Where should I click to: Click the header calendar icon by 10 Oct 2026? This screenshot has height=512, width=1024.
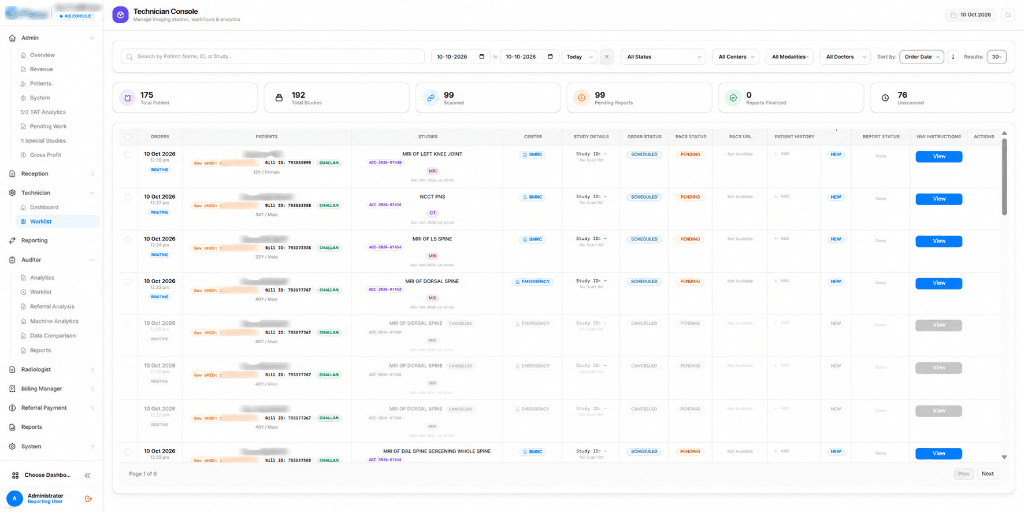tap(953, 14)
